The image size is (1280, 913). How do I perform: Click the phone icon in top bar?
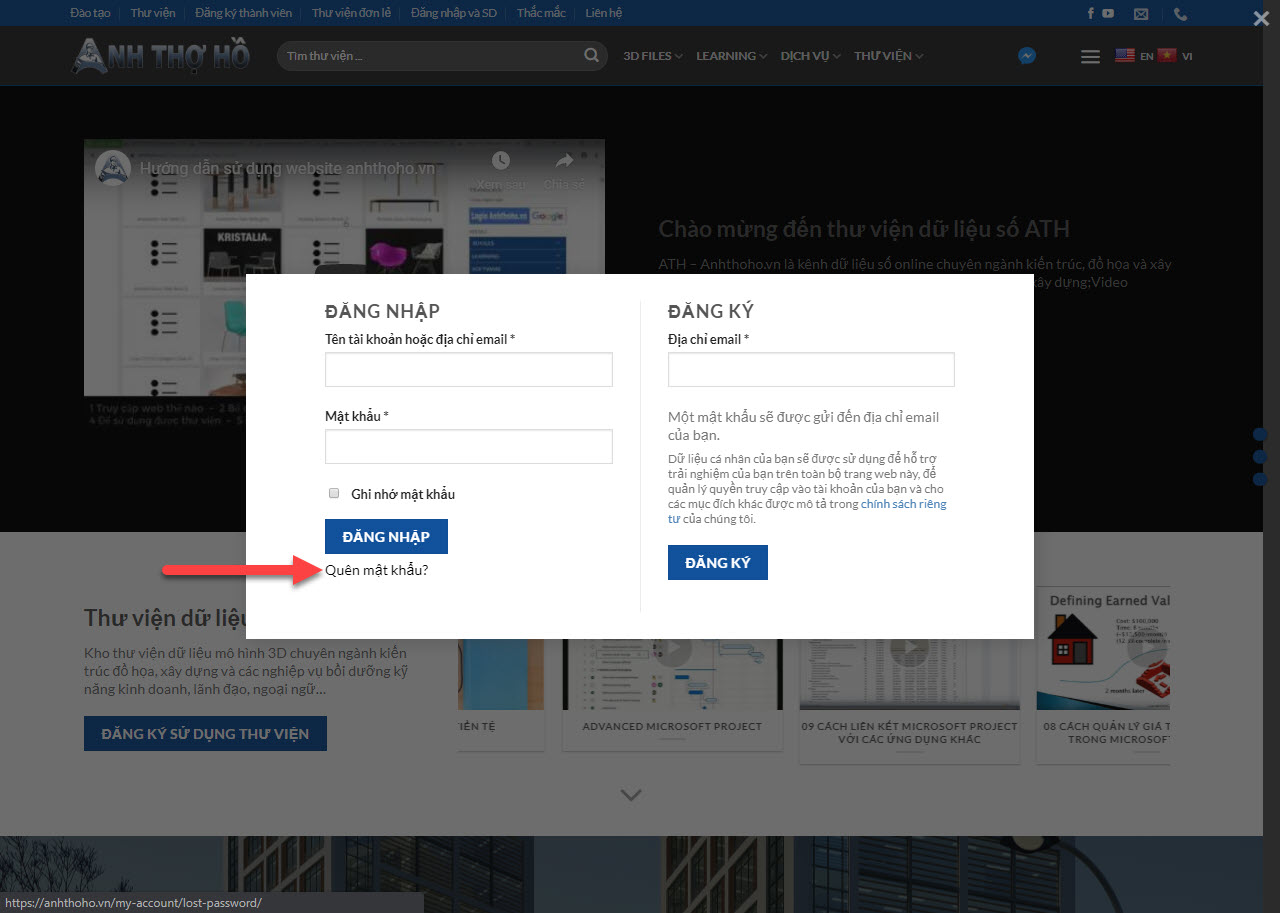[x=1180, y=14]
